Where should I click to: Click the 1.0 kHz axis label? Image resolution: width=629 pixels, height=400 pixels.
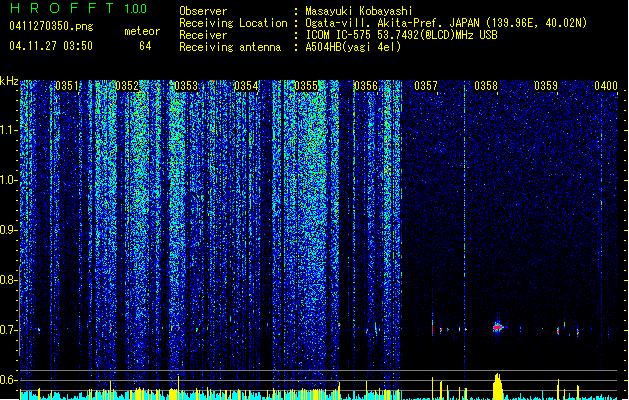[x=9, y=180]
